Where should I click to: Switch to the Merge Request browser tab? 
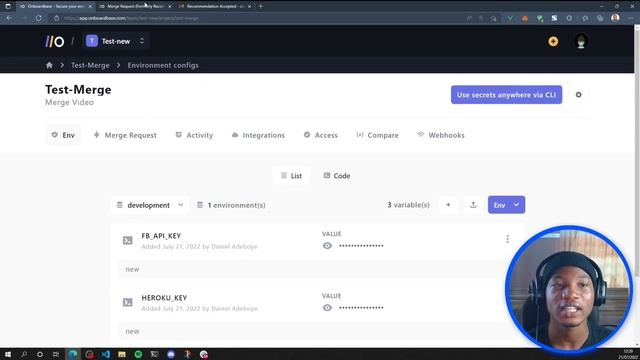click(136, 6)
